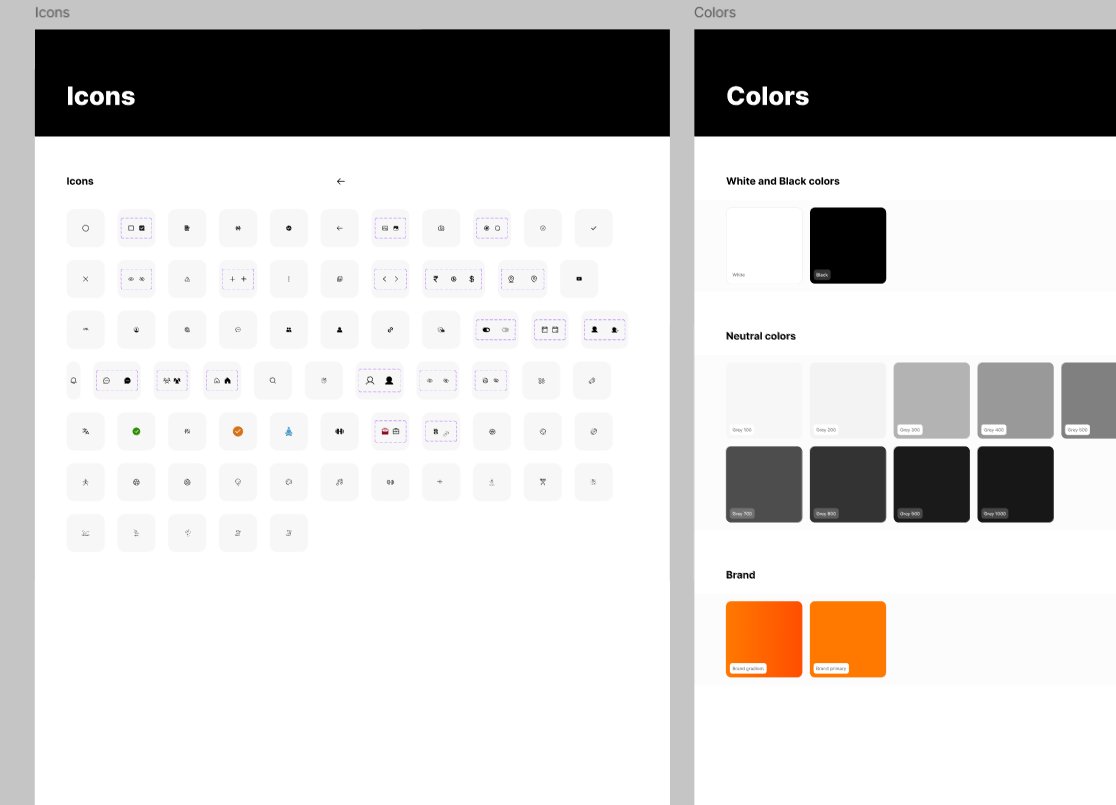Select the Brand primary orange swatch

(x=848, y=639)
